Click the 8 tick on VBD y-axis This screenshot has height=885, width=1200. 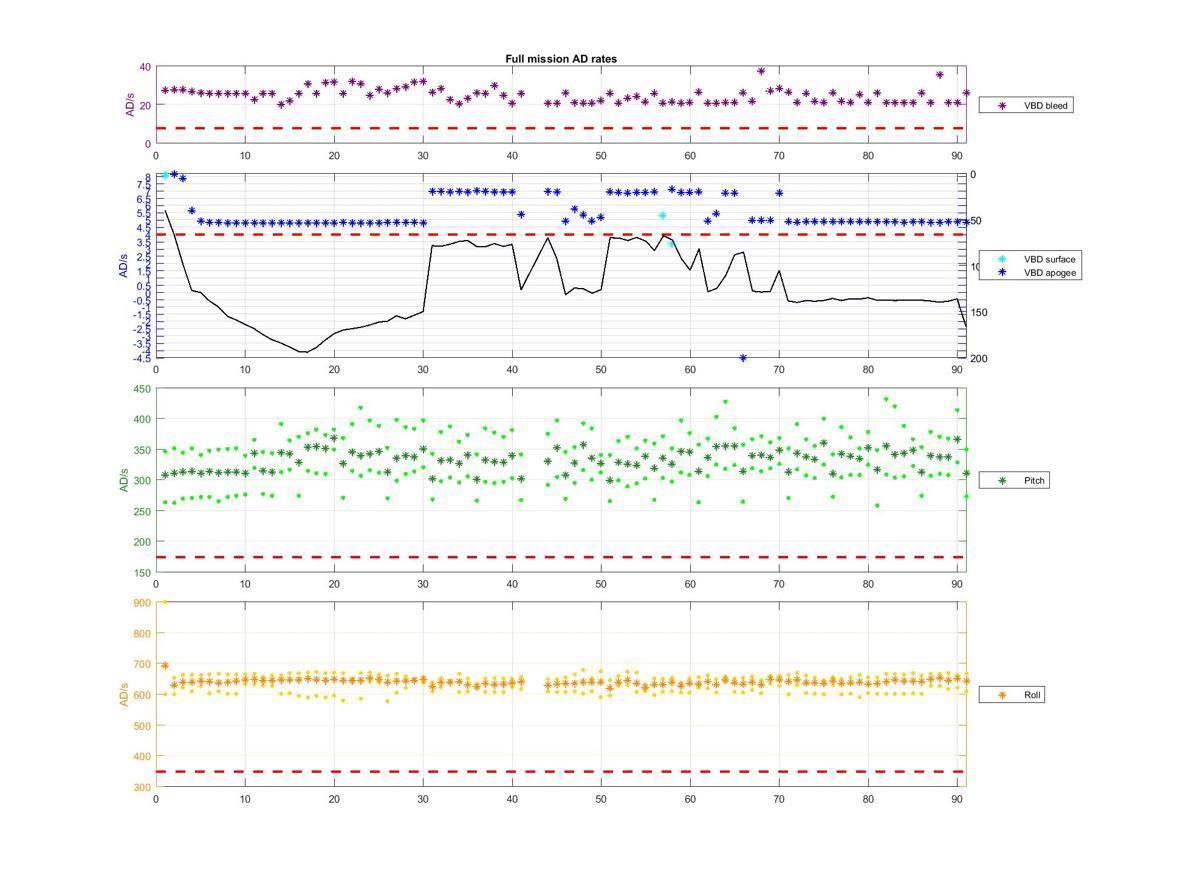click(147, 178)
